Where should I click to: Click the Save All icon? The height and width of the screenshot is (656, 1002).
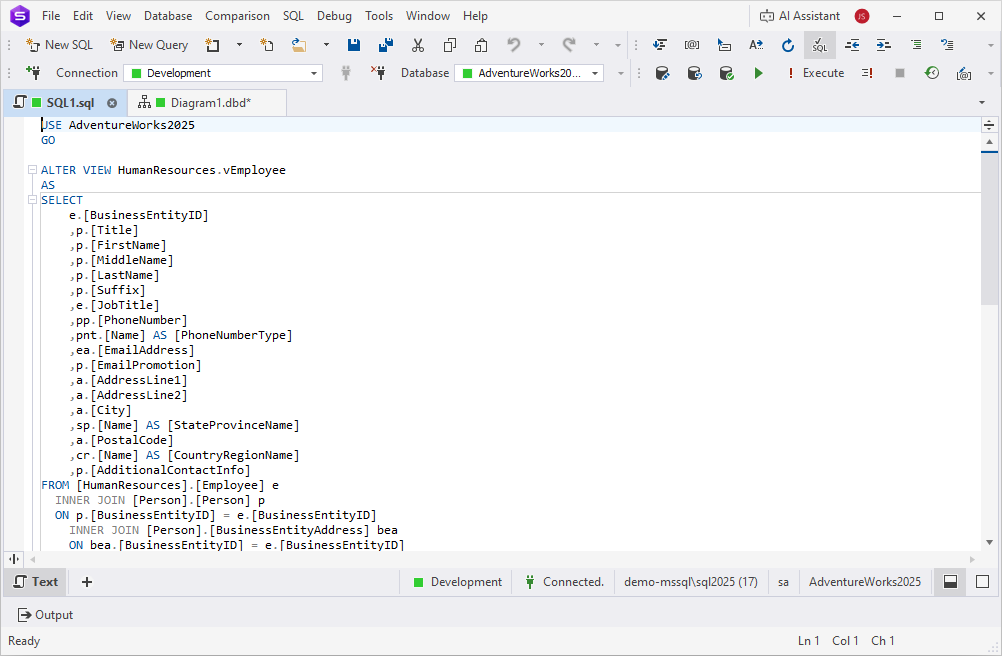[x=385, y=45]
